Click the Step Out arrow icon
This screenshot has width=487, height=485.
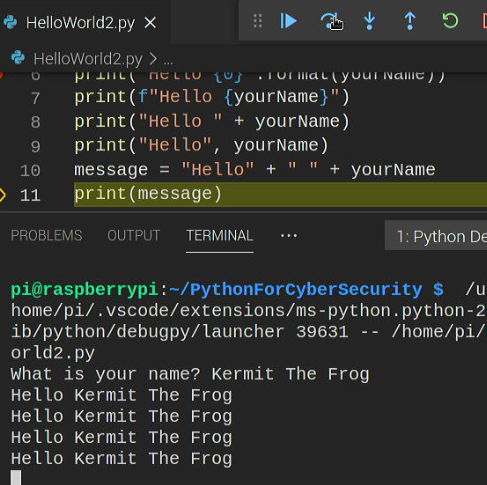[410, 21]
